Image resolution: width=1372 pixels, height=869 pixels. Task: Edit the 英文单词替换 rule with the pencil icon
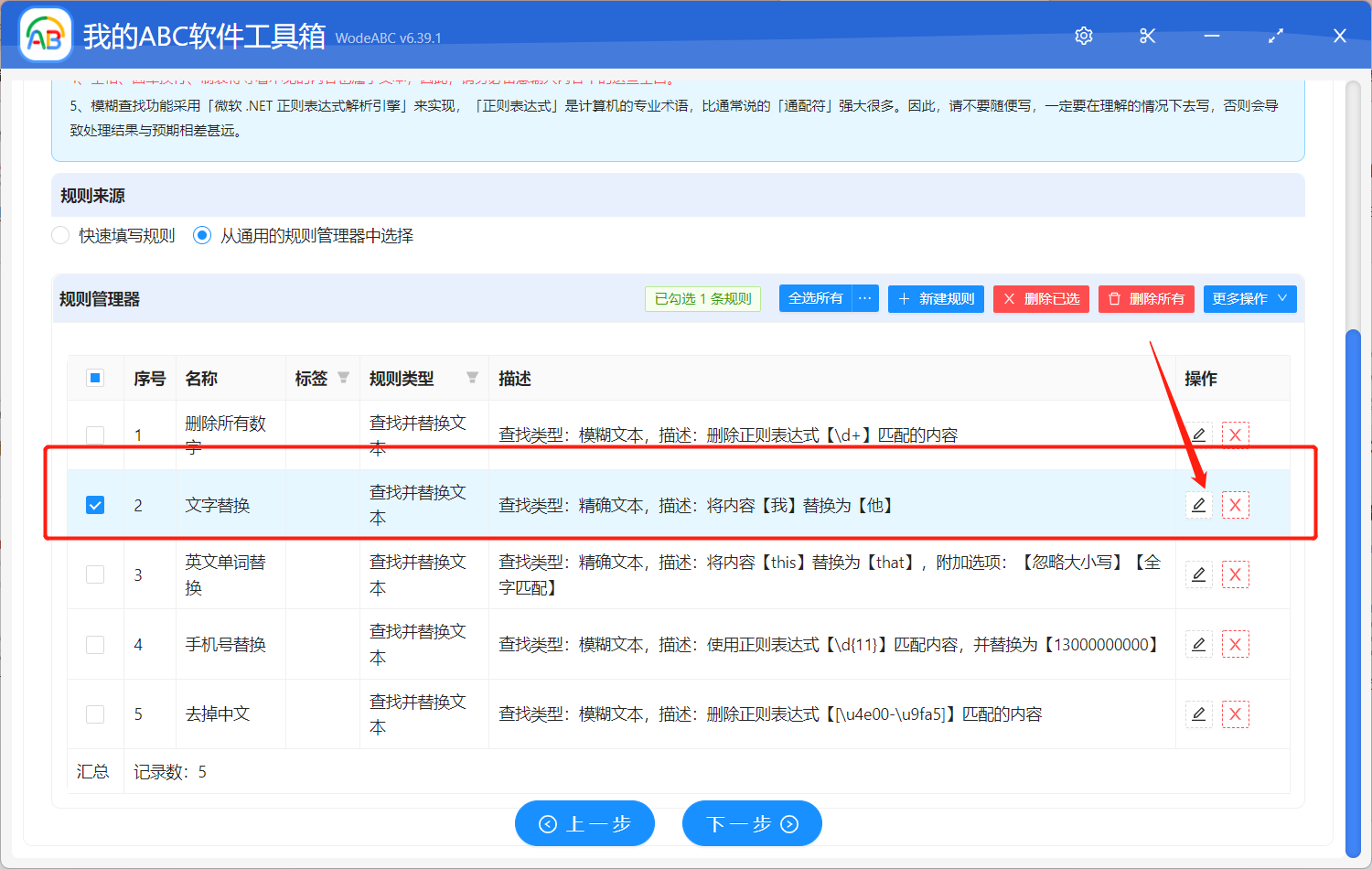point(1198,574)
